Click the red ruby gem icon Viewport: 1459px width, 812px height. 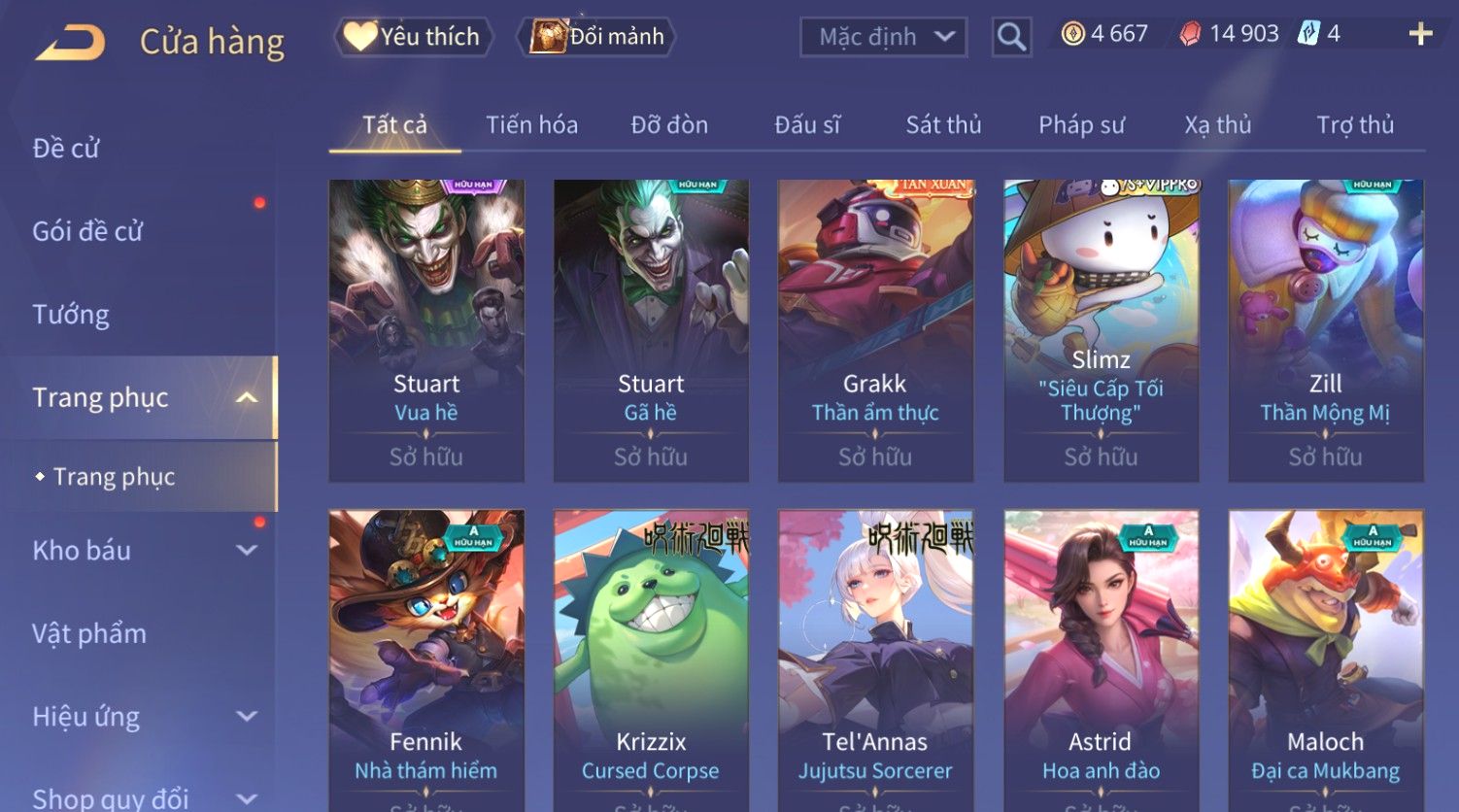pos(1190,34)
